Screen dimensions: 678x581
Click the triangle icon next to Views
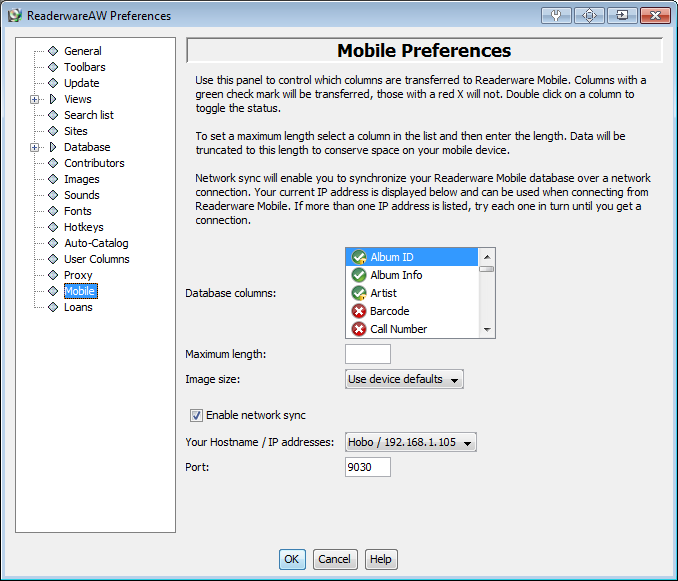(53, 99)
